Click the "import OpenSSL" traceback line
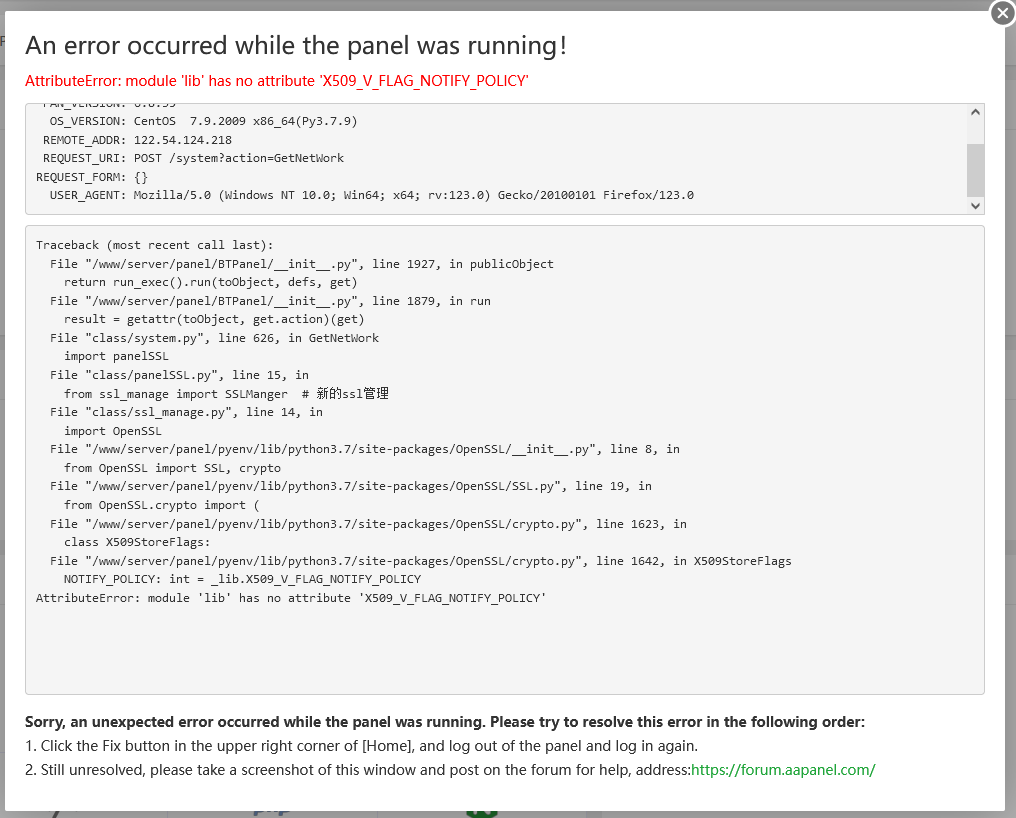 (x=112, y=431)
